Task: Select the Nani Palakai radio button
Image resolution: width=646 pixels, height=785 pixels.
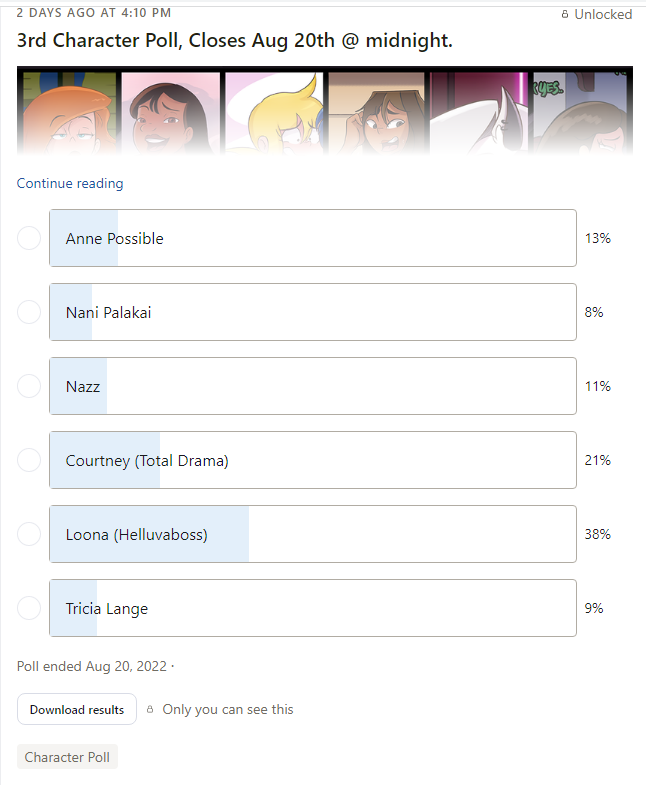Action: [x=29, y=312]
